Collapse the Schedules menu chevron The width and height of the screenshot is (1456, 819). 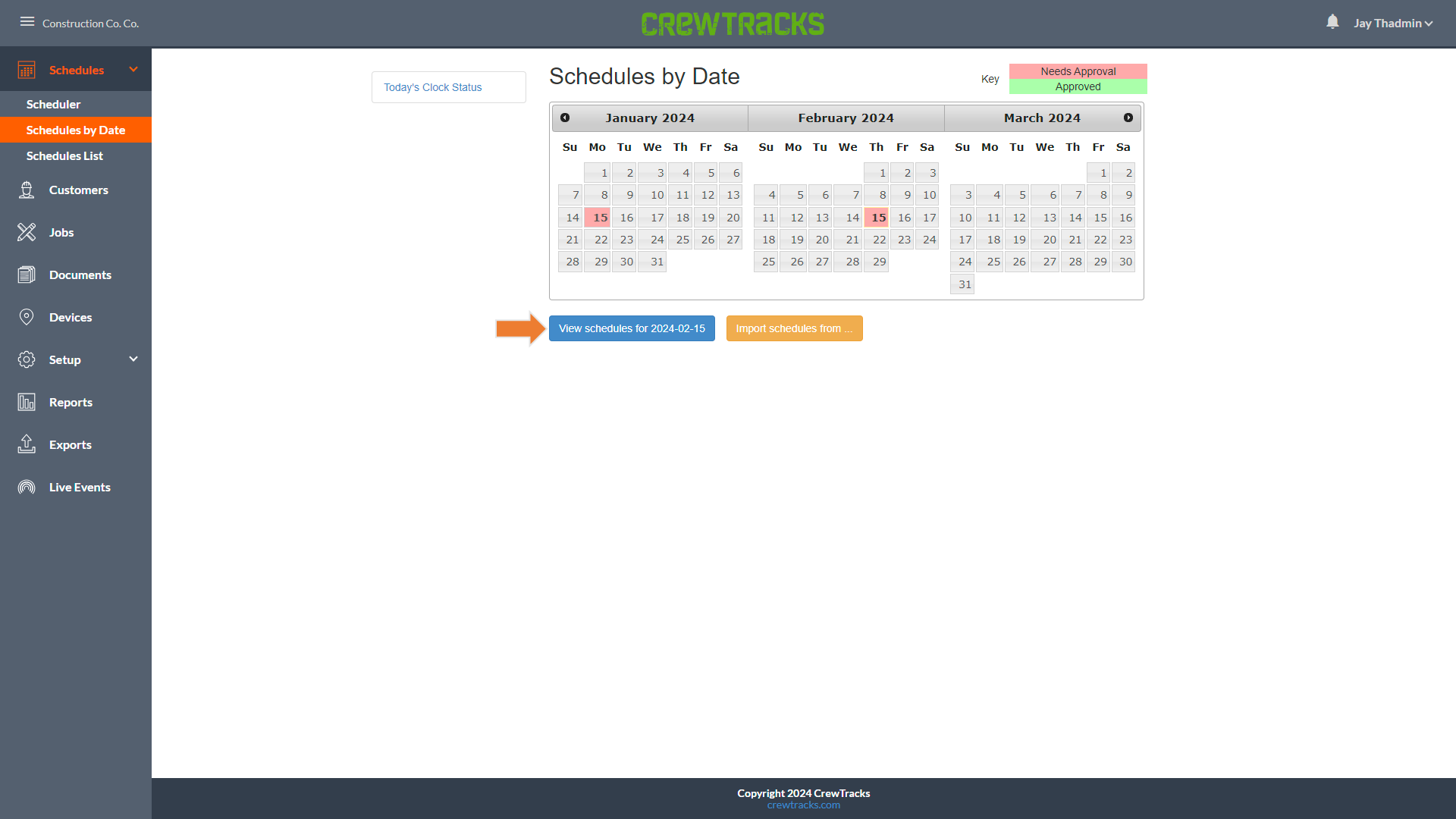(x=133, y=70)
